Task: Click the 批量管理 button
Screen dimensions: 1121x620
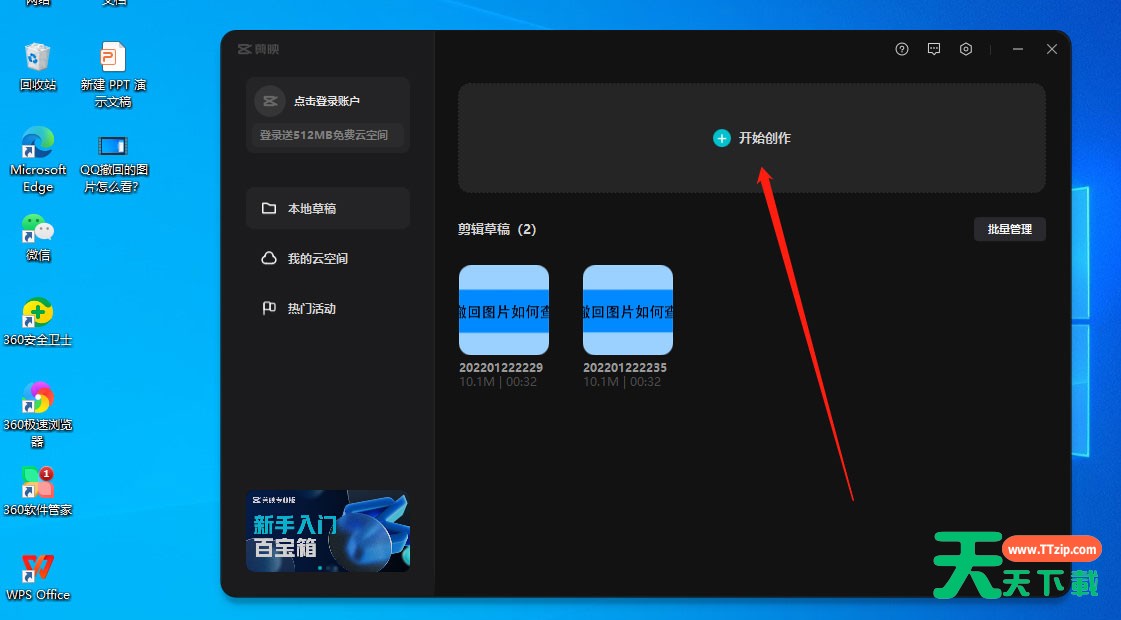Action: point(1009,229)
